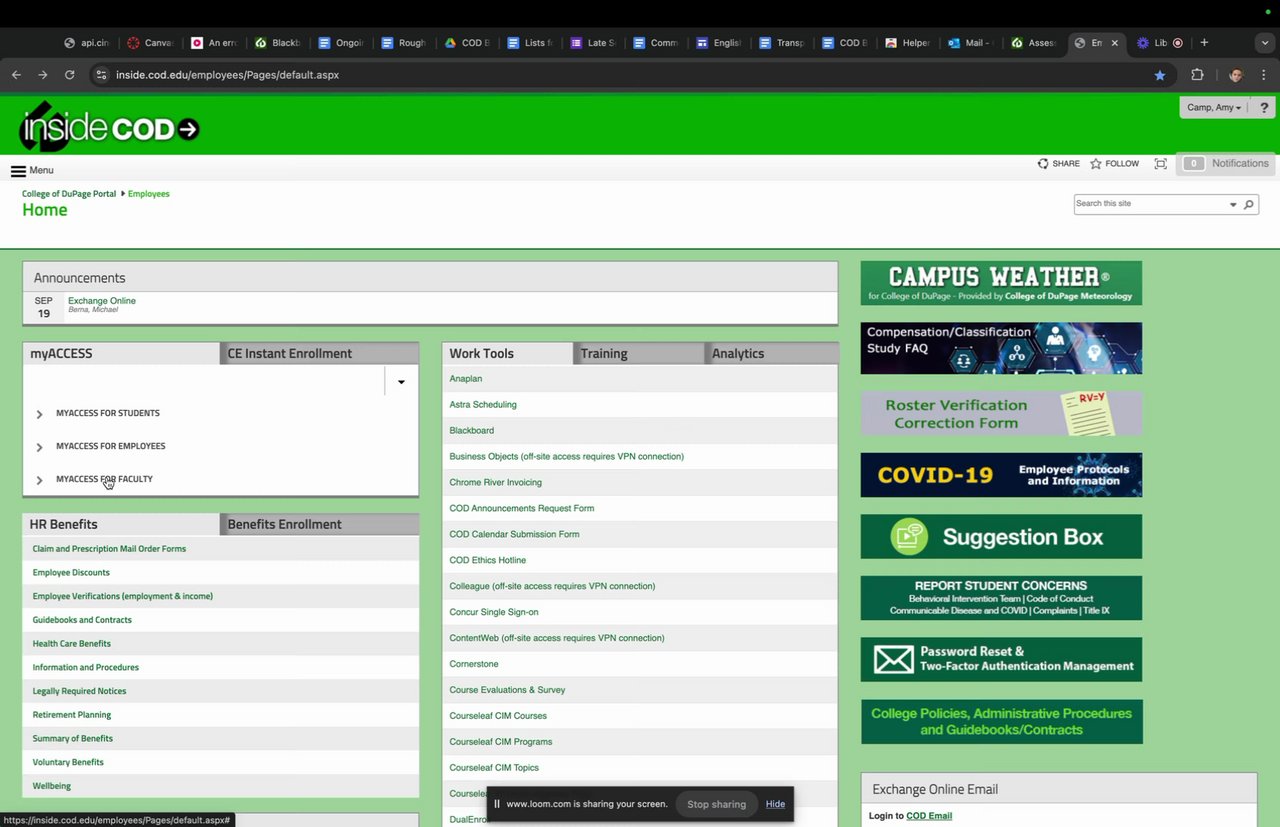Click the browser Back arrow

point(16,75)
